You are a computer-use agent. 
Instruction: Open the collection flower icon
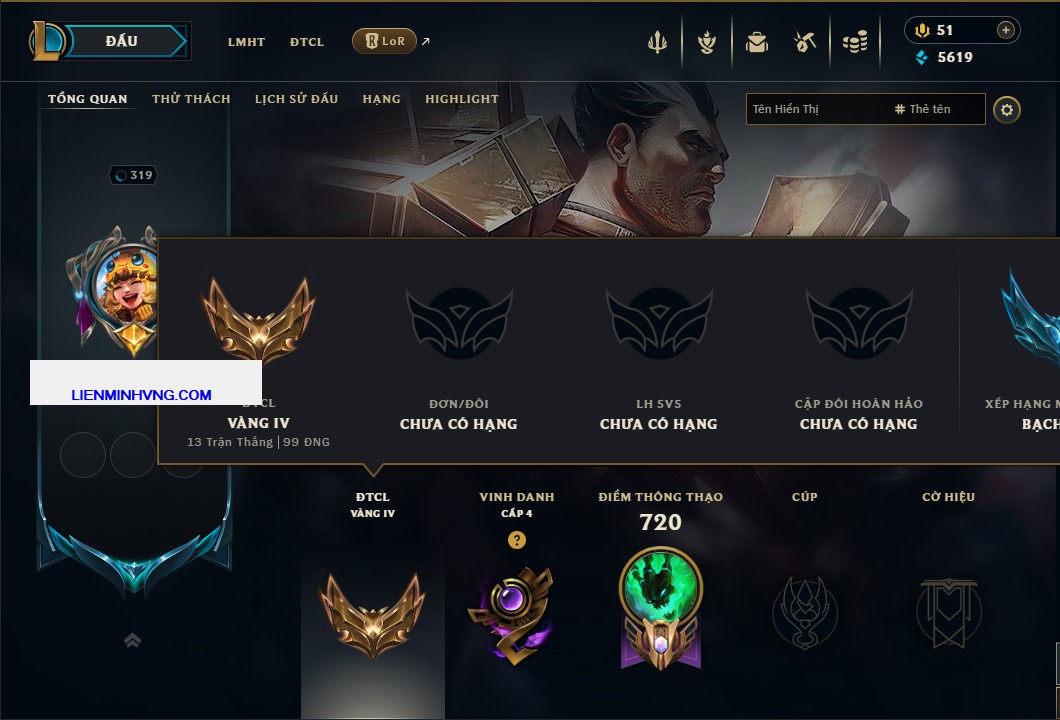pos(707,43)
